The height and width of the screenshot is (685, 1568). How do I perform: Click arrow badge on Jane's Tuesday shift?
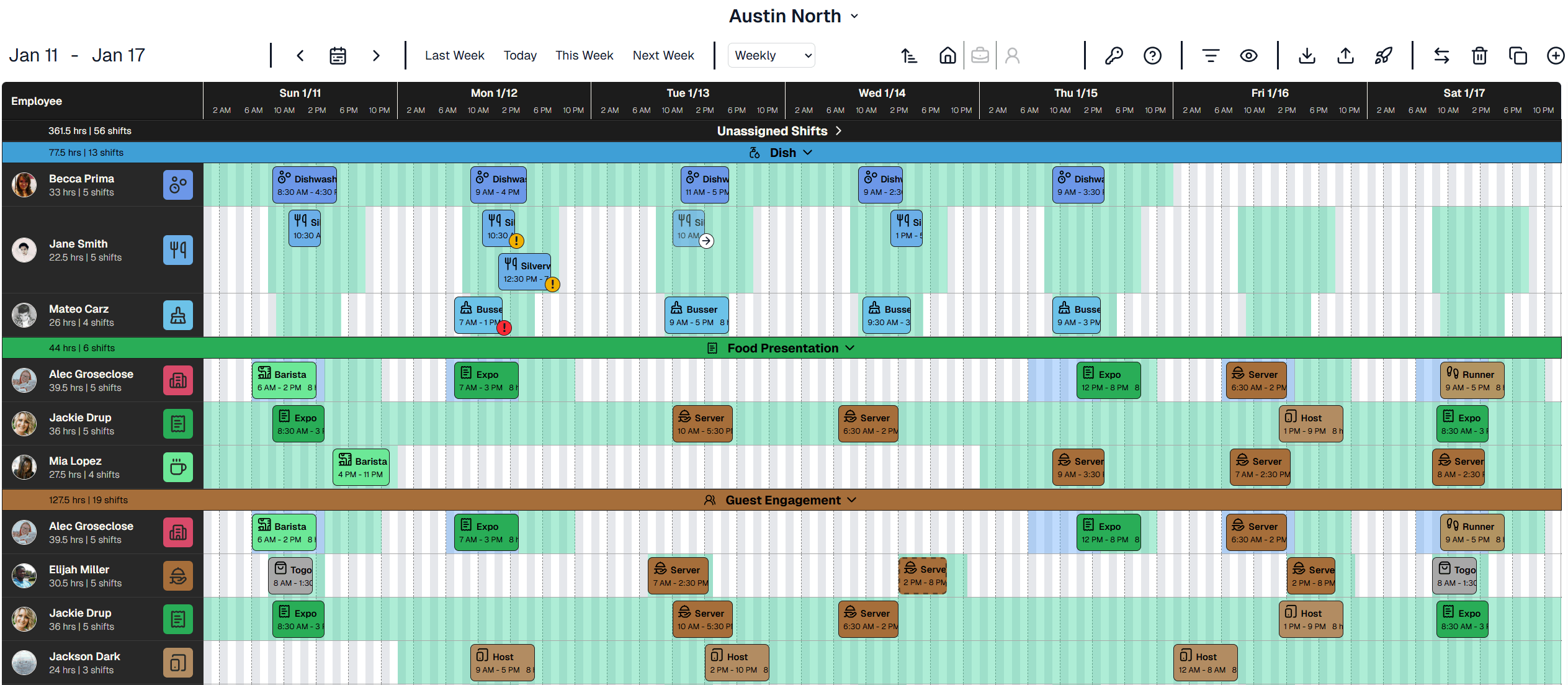pos(706,241)
